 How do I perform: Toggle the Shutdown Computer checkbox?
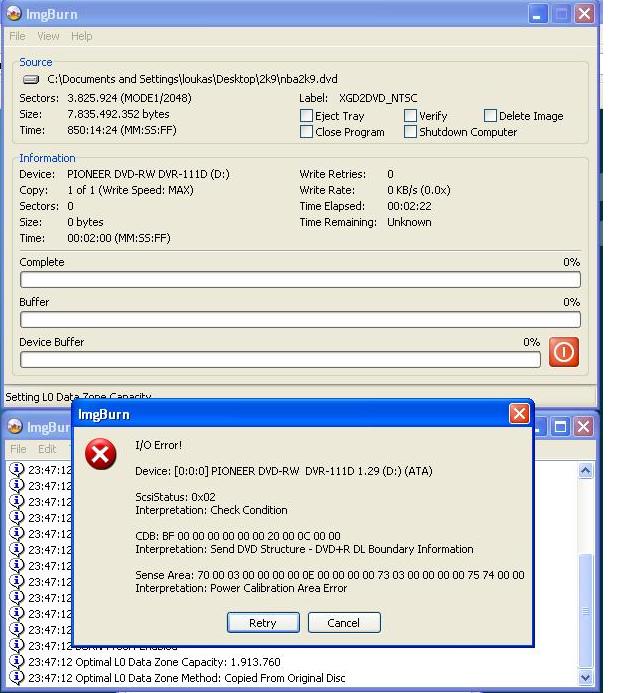(410, 132)
